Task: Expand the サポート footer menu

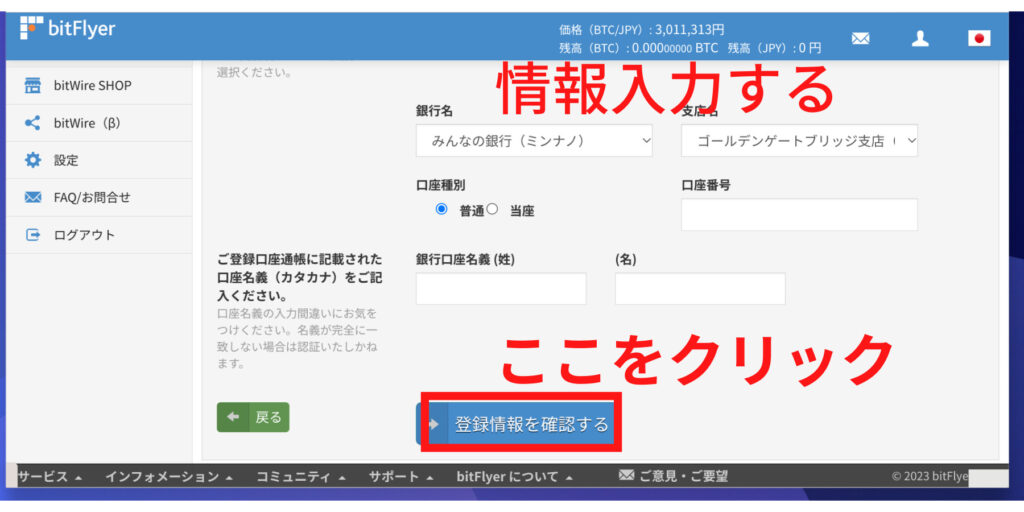Action: pyautogui.click(x=400, y=476)
